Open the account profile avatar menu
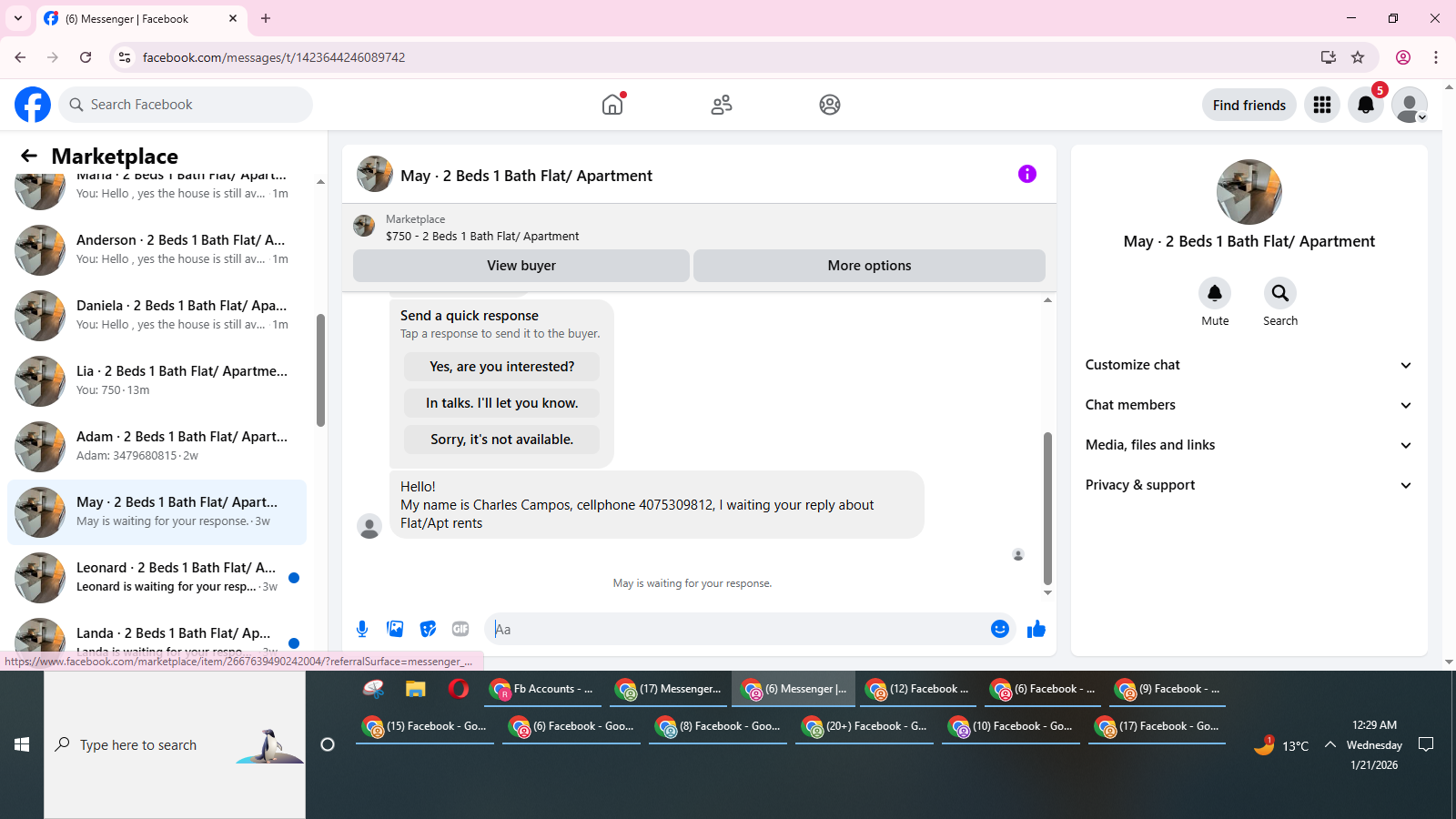Screen dimensions: 1456x819 tap(1410, 105)
